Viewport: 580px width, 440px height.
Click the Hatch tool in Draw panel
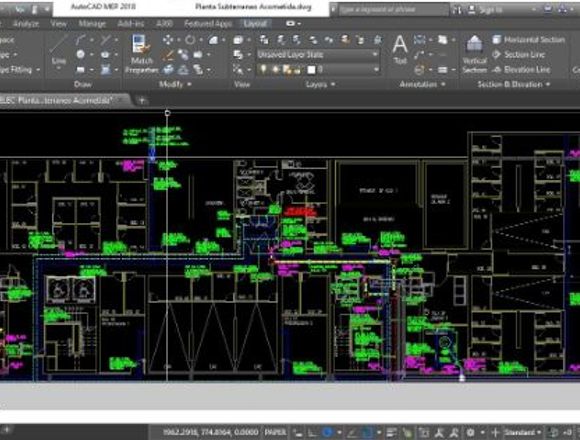click(x=105, y=70)
